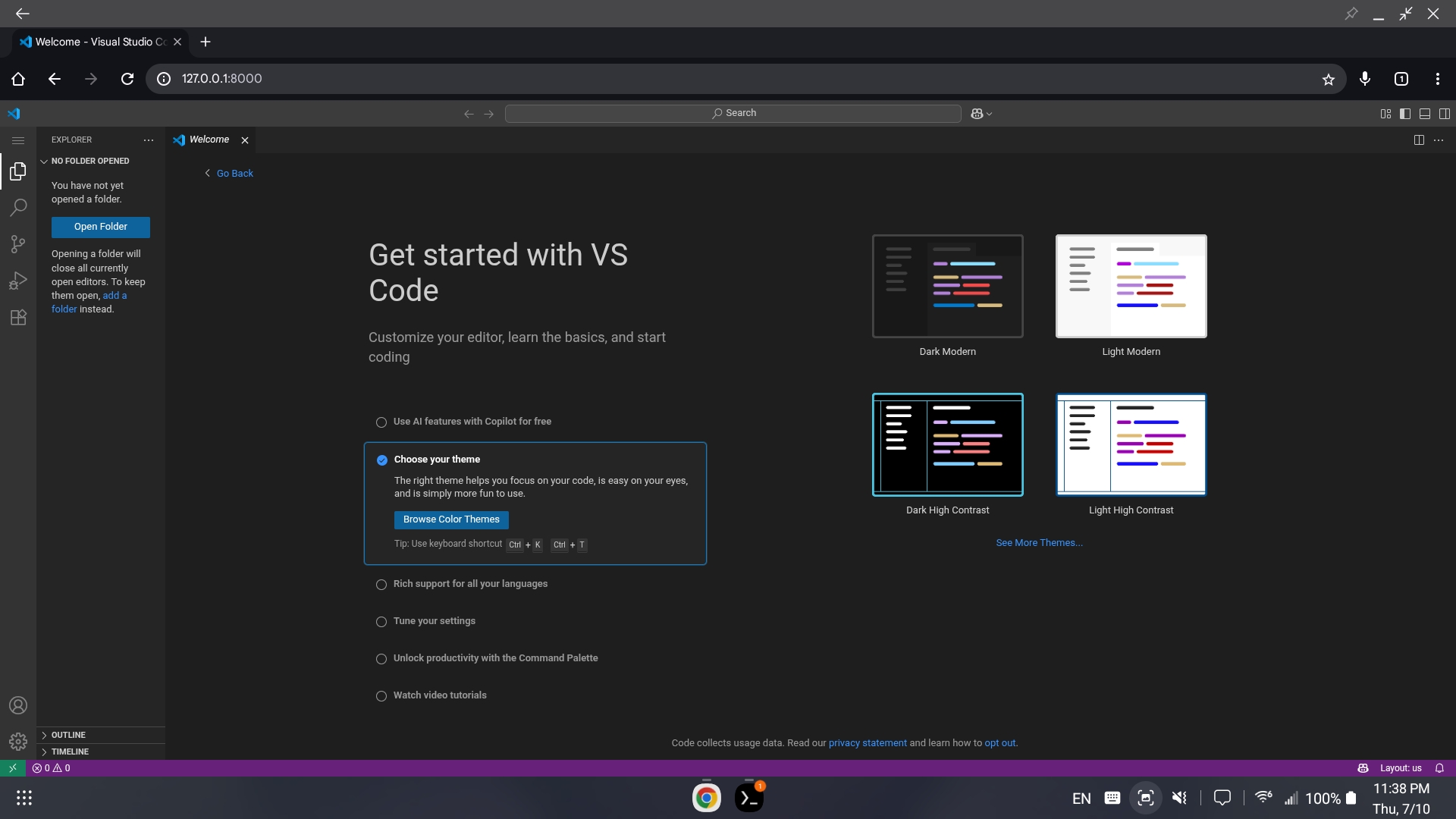Open the notifications bell
Viewport: 1456px width, 819px height.
coord(1439,767)
